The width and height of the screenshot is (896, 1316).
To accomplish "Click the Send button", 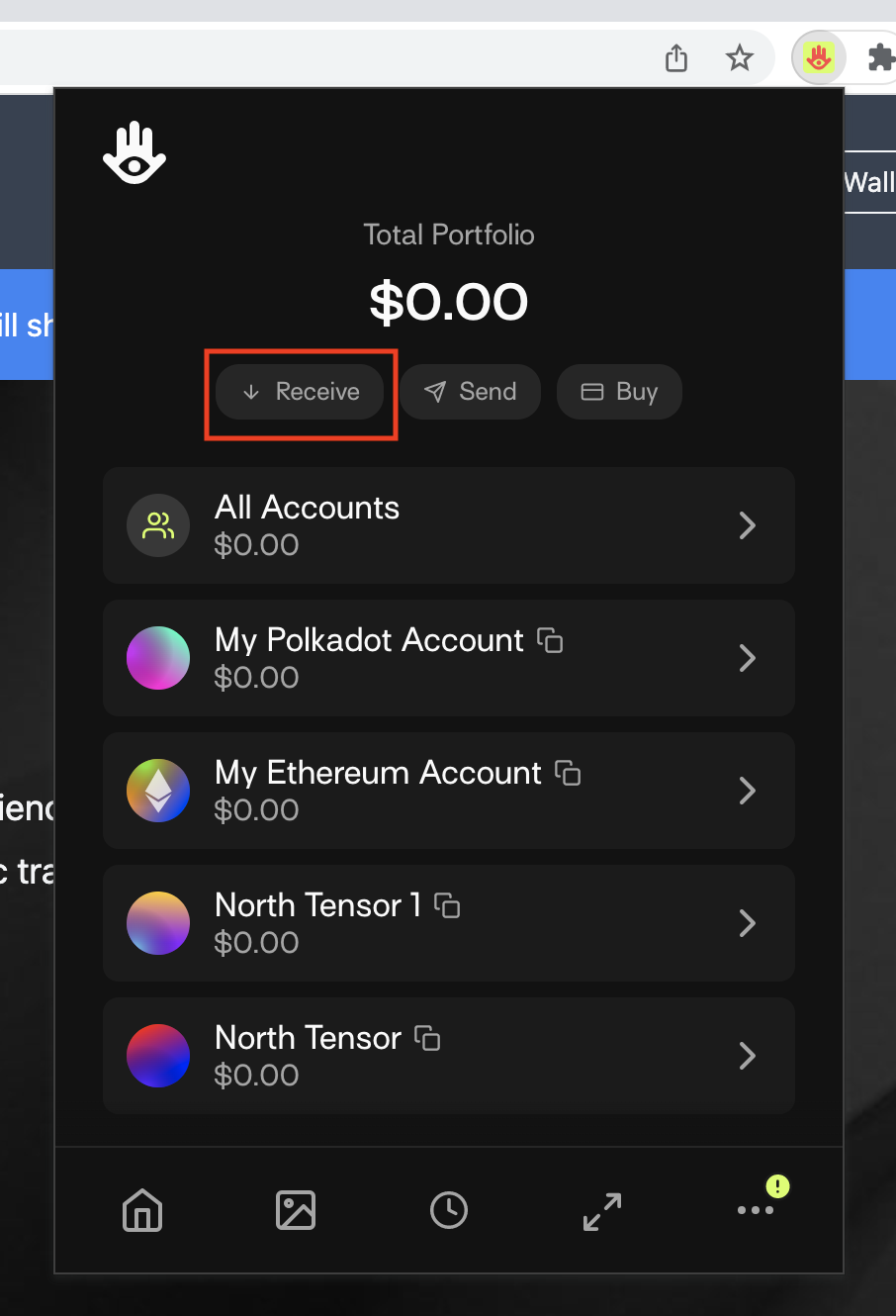I will click(470, 392).
